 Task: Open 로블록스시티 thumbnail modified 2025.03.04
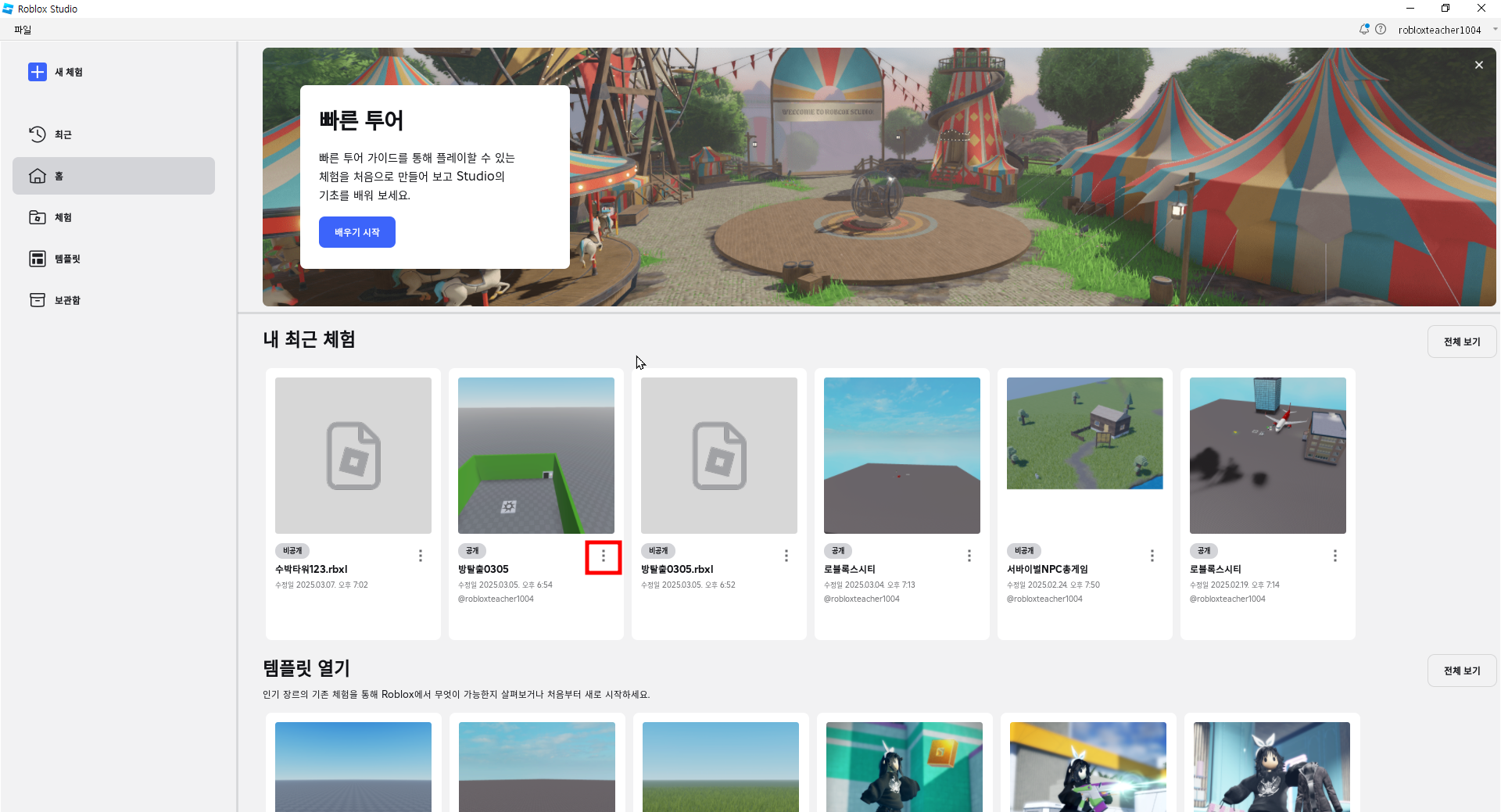click(902, 456)
